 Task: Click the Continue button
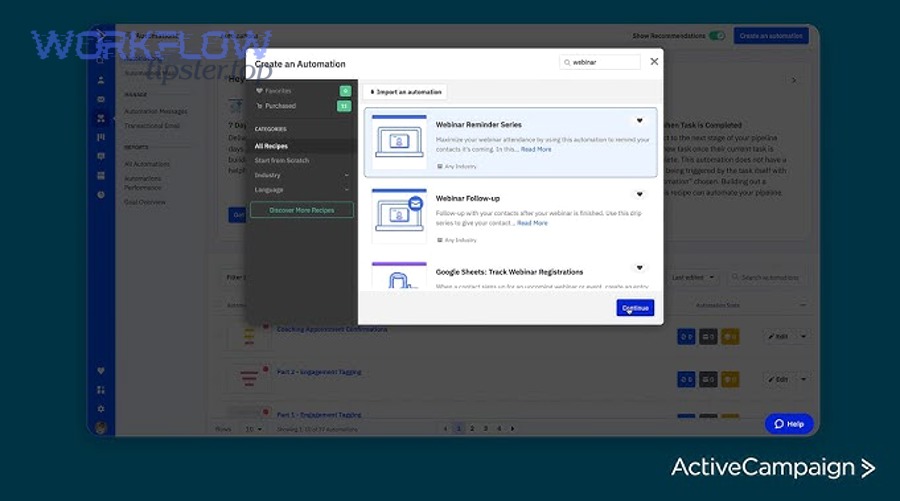[x=635, y=308]
